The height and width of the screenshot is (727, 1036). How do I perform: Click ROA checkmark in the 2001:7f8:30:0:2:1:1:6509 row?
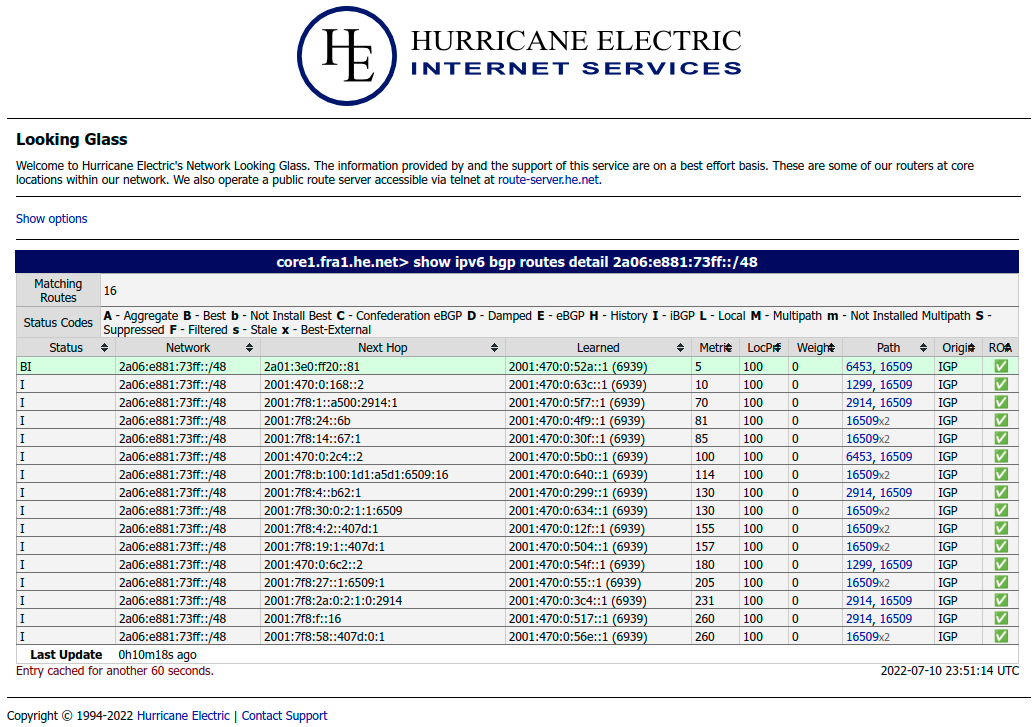pos(1001,510)
